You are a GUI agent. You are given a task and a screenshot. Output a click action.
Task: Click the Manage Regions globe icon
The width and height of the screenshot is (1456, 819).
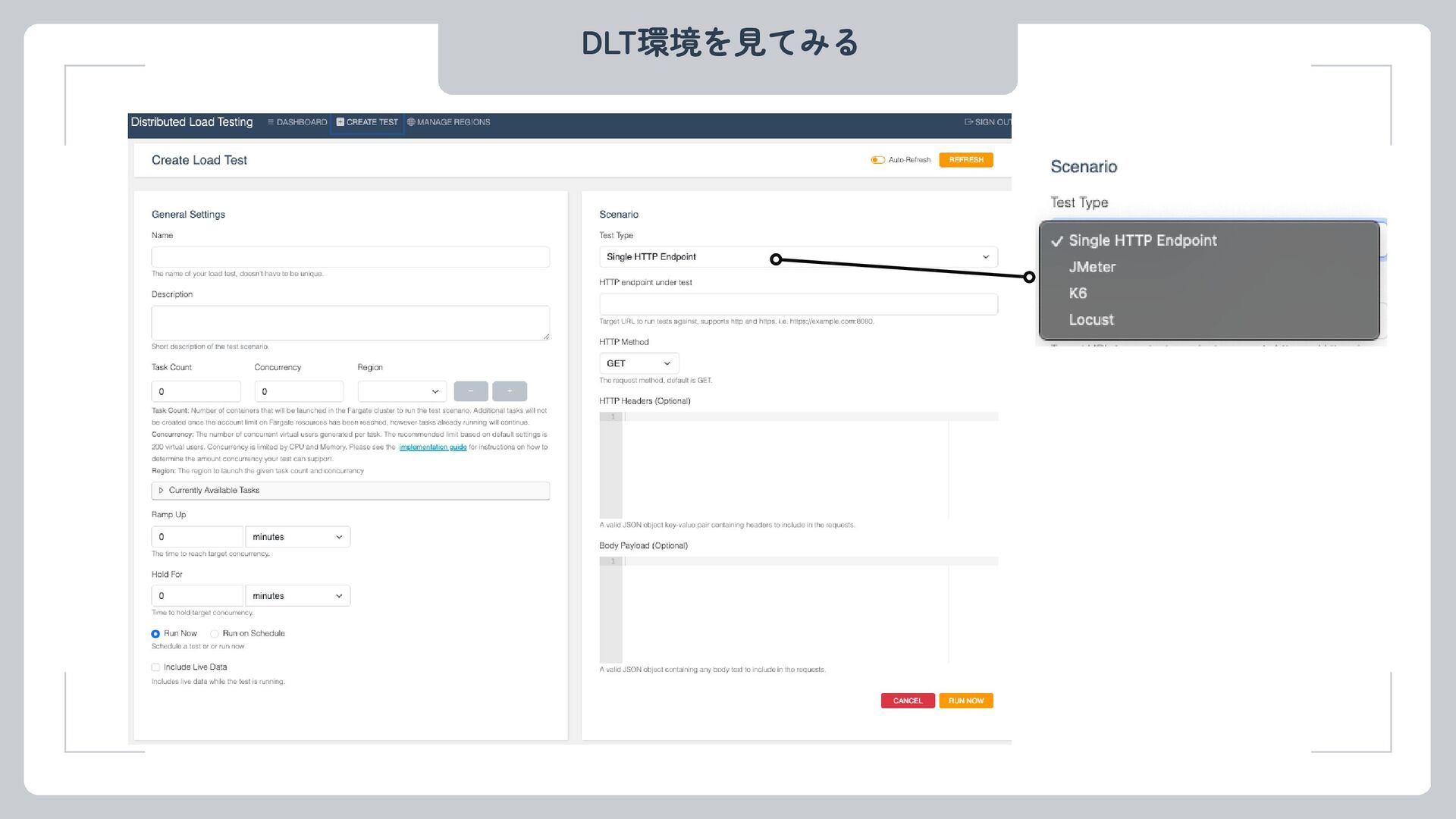point(411,122)
